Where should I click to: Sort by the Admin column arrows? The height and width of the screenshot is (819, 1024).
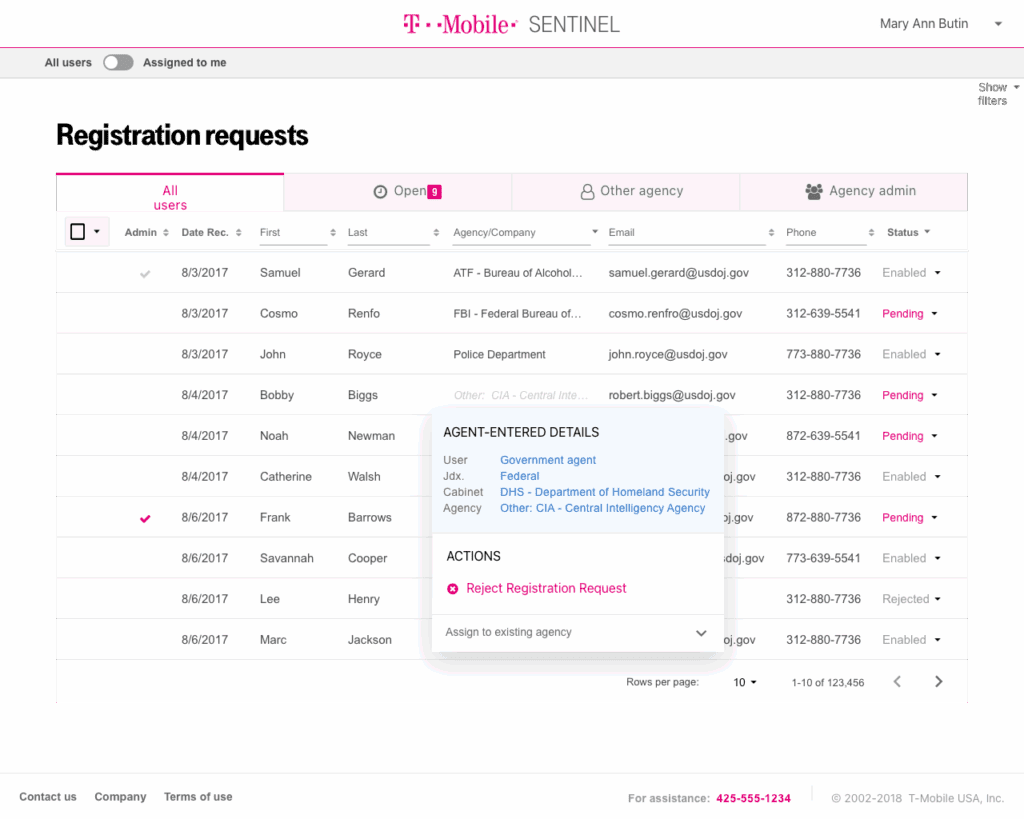(x=166, y=233)
